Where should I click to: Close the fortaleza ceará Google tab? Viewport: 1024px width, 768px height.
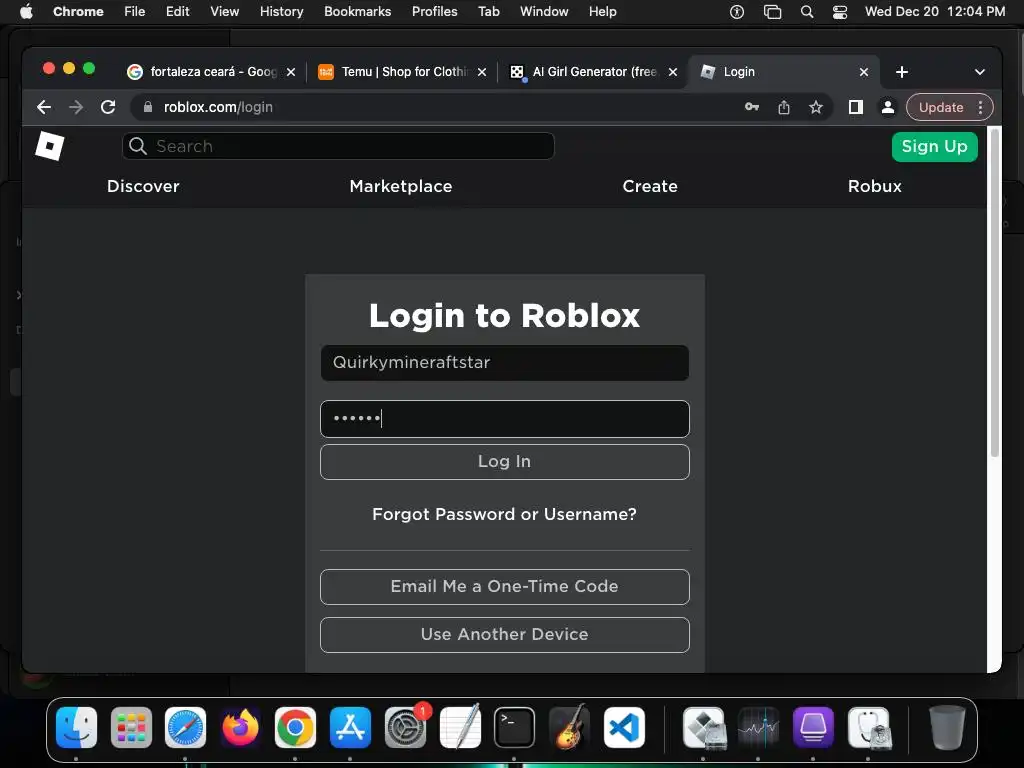point(291,72)
